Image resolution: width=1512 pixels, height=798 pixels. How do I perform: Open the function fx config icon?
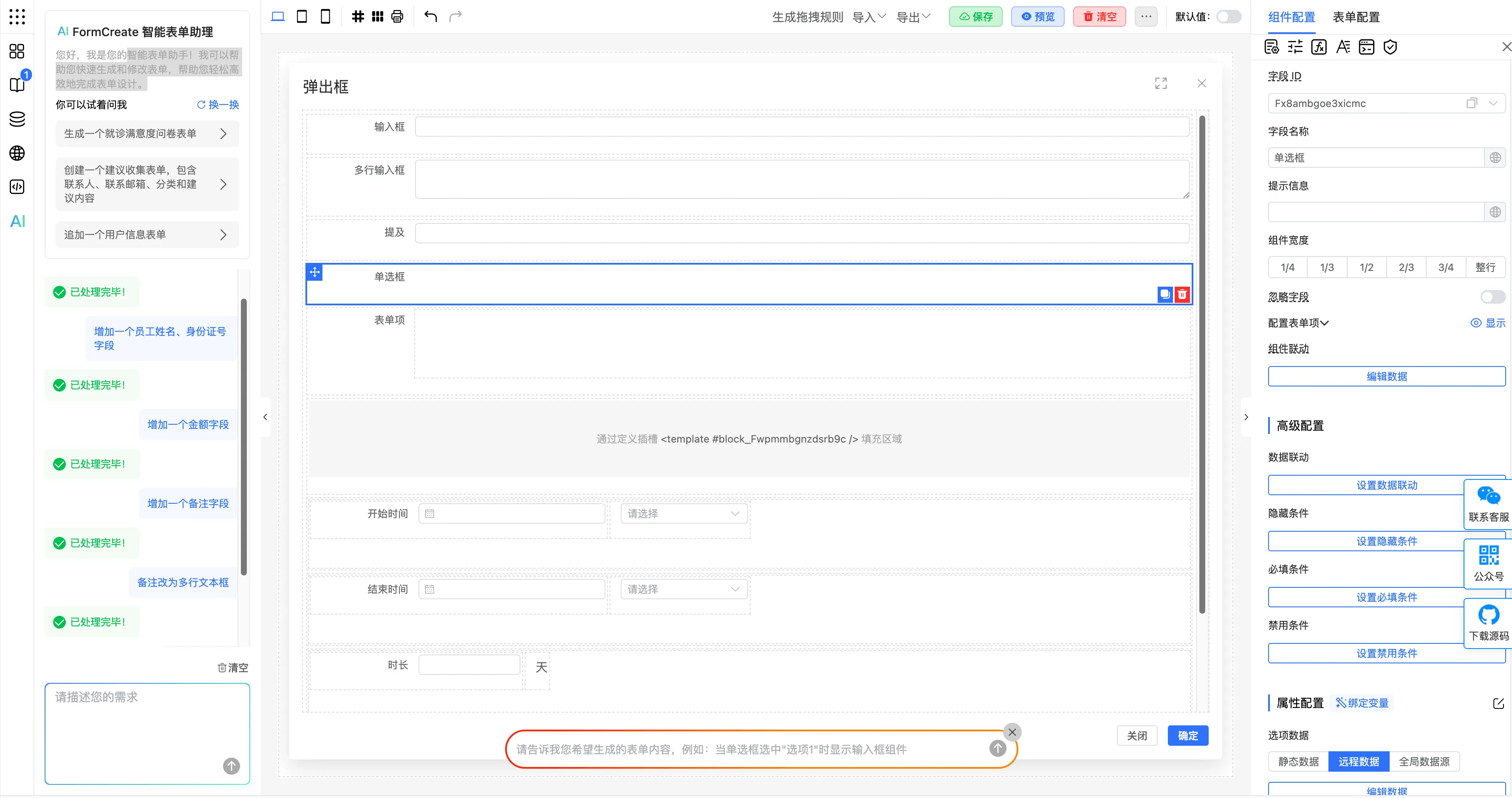tap(1318, 47)
